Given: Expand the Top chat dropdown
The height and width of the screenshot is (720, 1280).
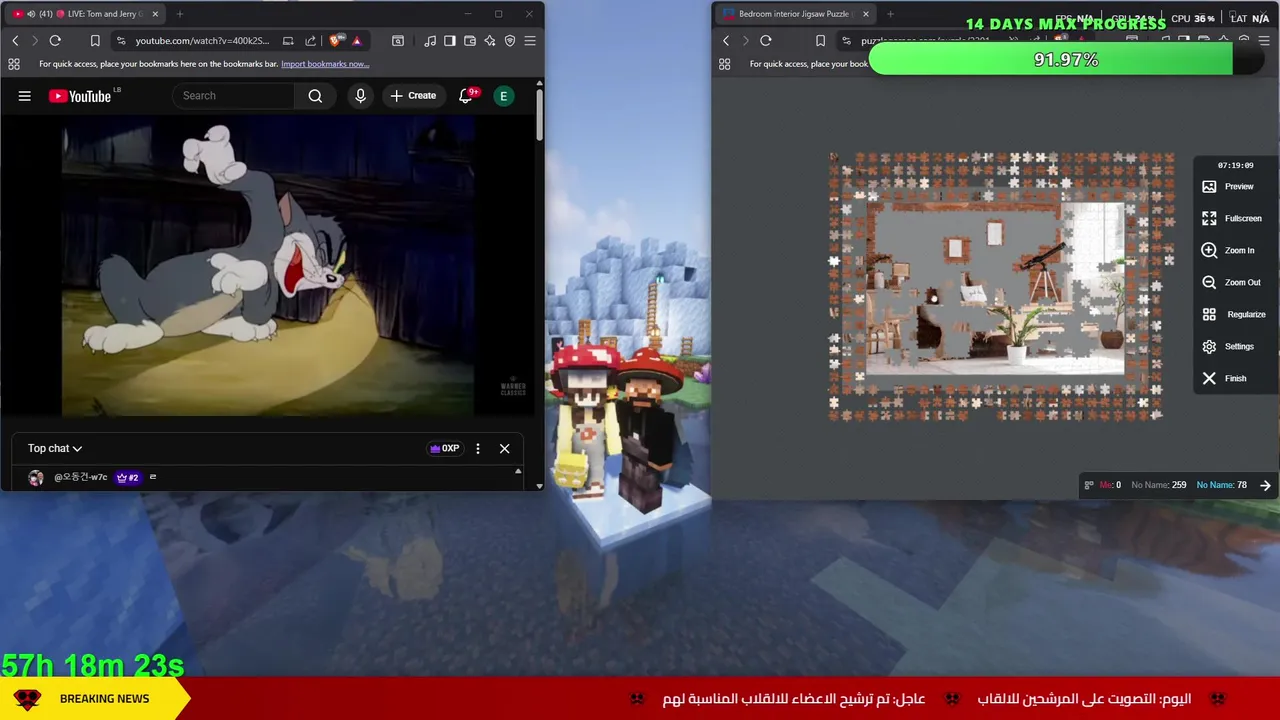Looking at the screenshot, I should point(55,449).
